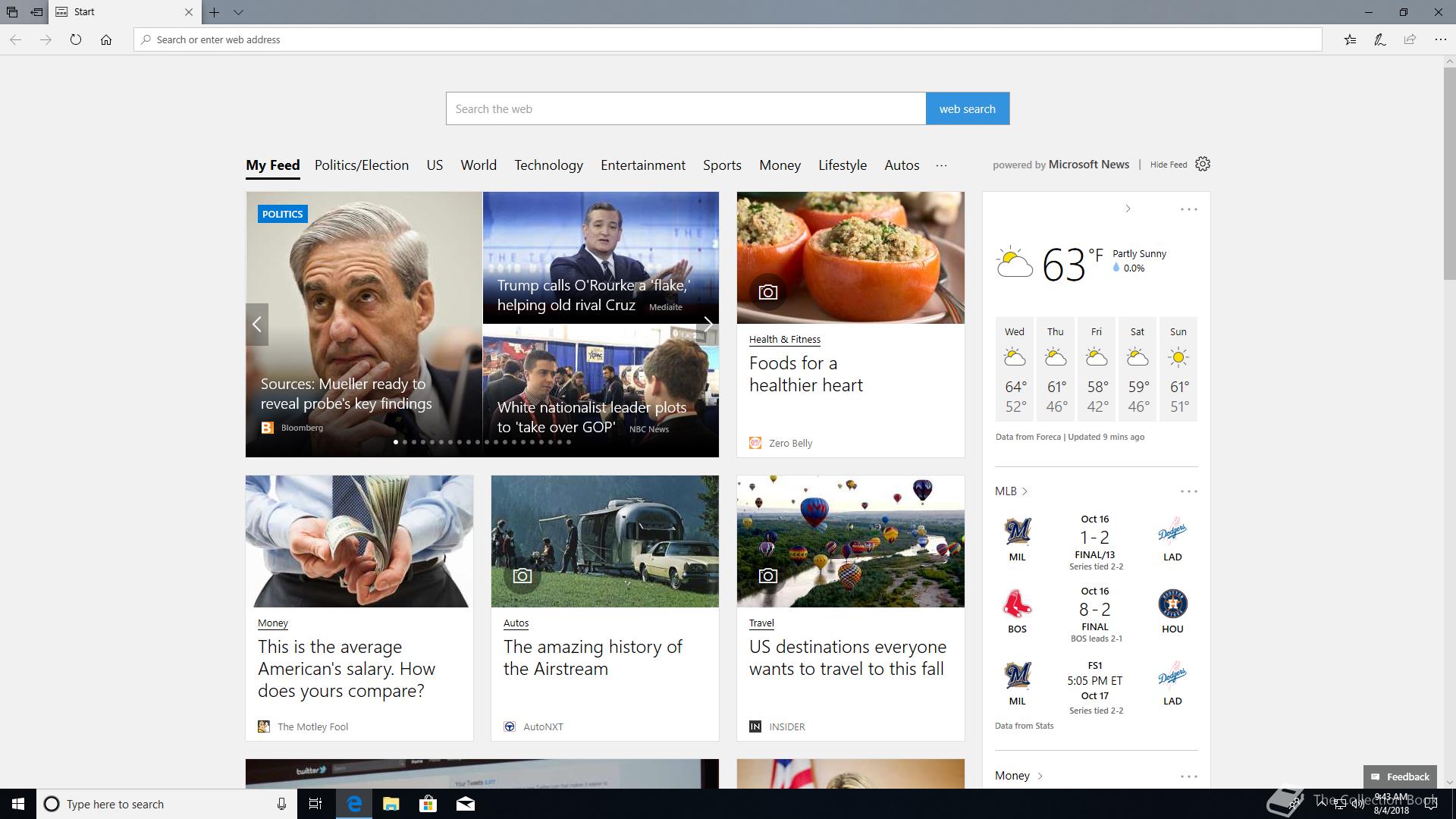The width and height of the screenshot is (1456, 819).
Task: Switch to the Technology tab
Action: [548, 165]
